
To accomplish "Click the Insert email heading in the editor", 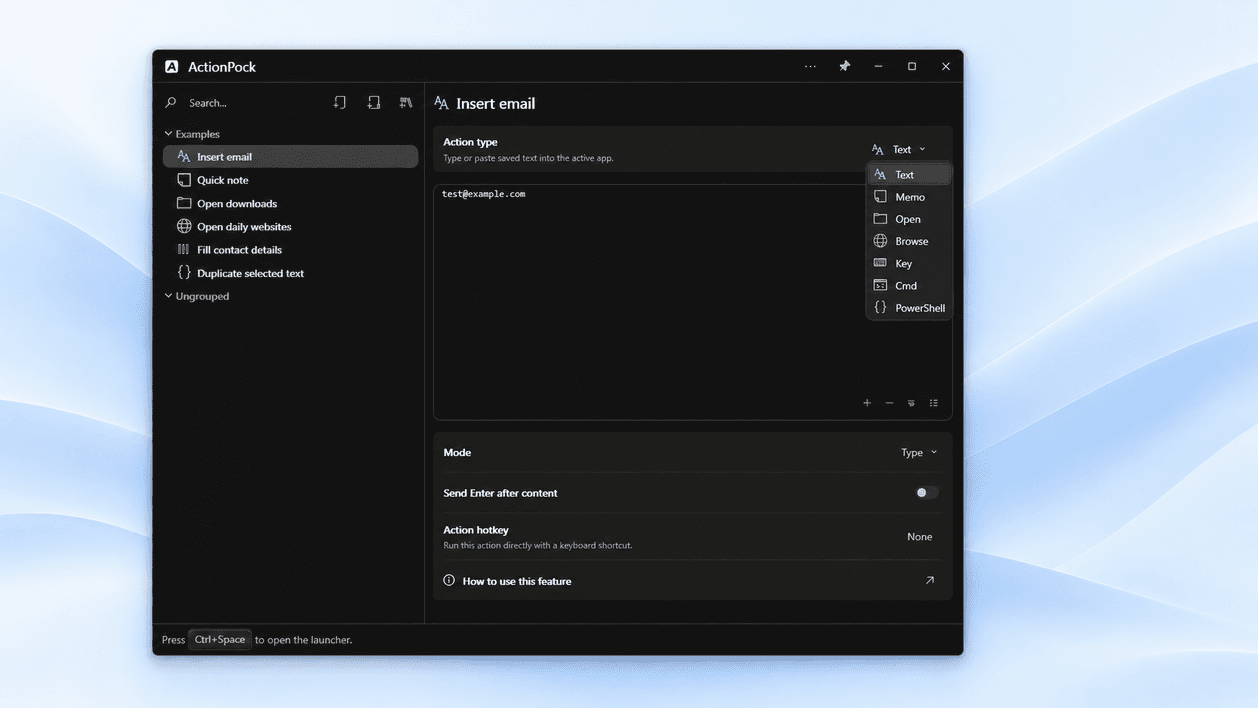I will tap(495, 103).
